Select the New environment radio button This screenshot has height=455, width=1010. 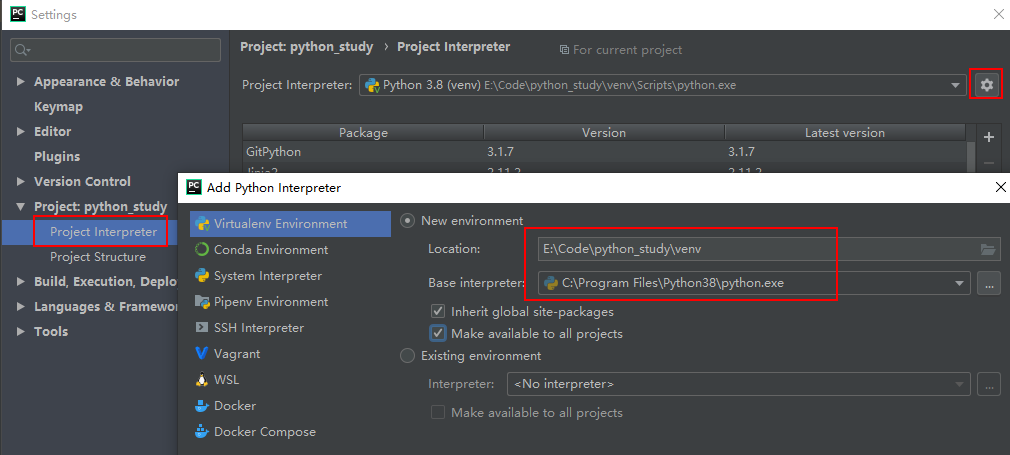pos(407,220)
